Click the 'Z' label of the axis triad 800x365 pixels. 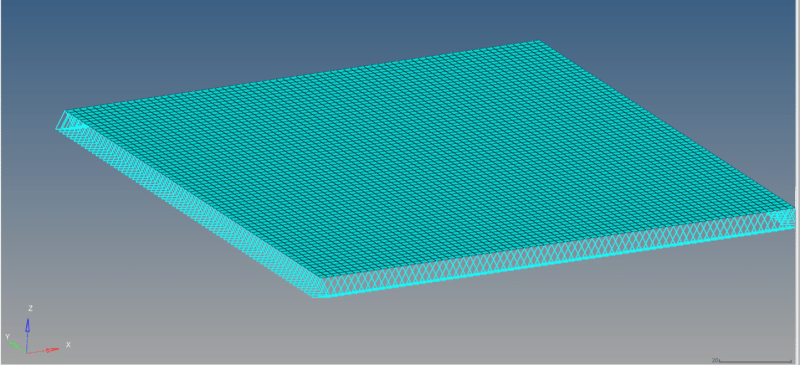31,308
